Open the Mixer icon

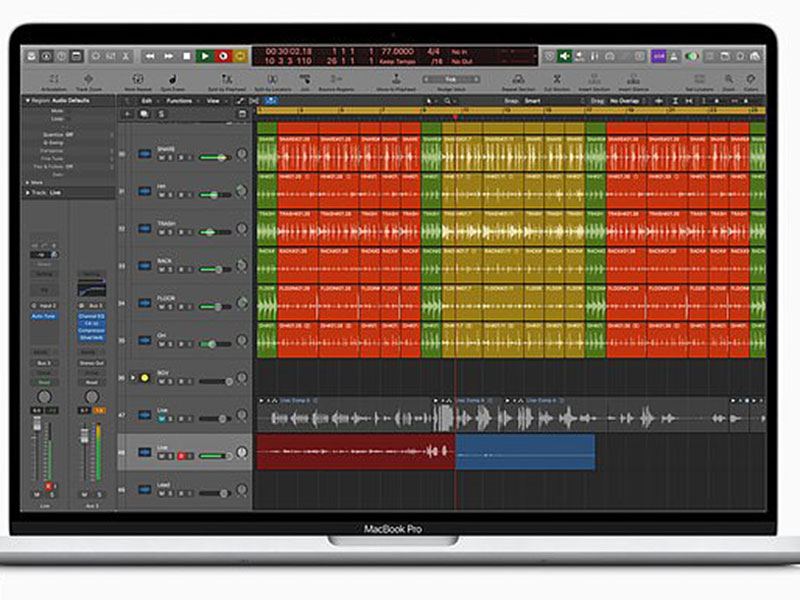(x=111, y=56)
